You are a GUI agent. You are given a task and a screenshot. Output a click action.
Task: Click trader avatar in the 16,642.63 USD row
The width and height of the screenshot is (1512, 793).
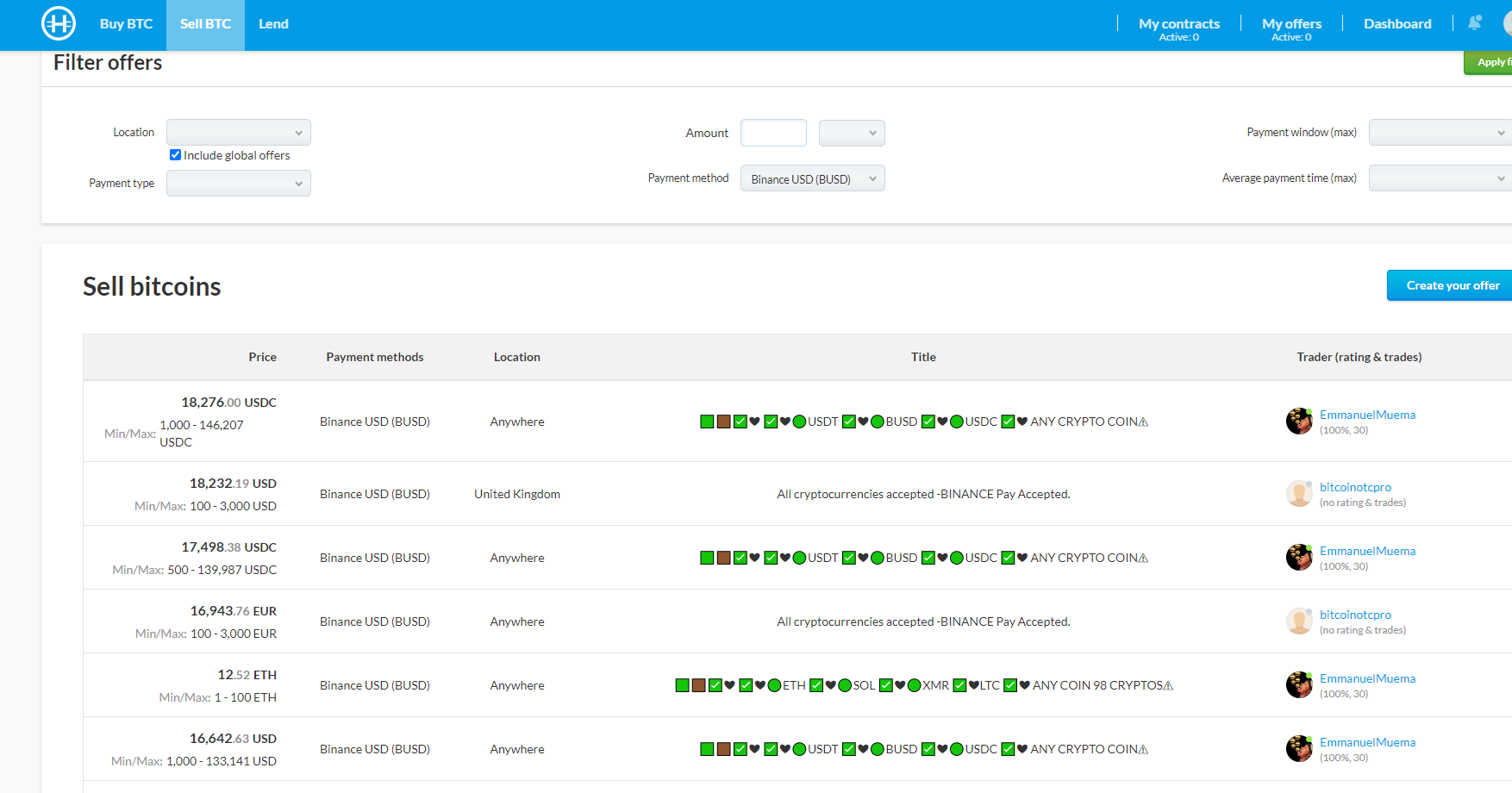coord(1299,749)
